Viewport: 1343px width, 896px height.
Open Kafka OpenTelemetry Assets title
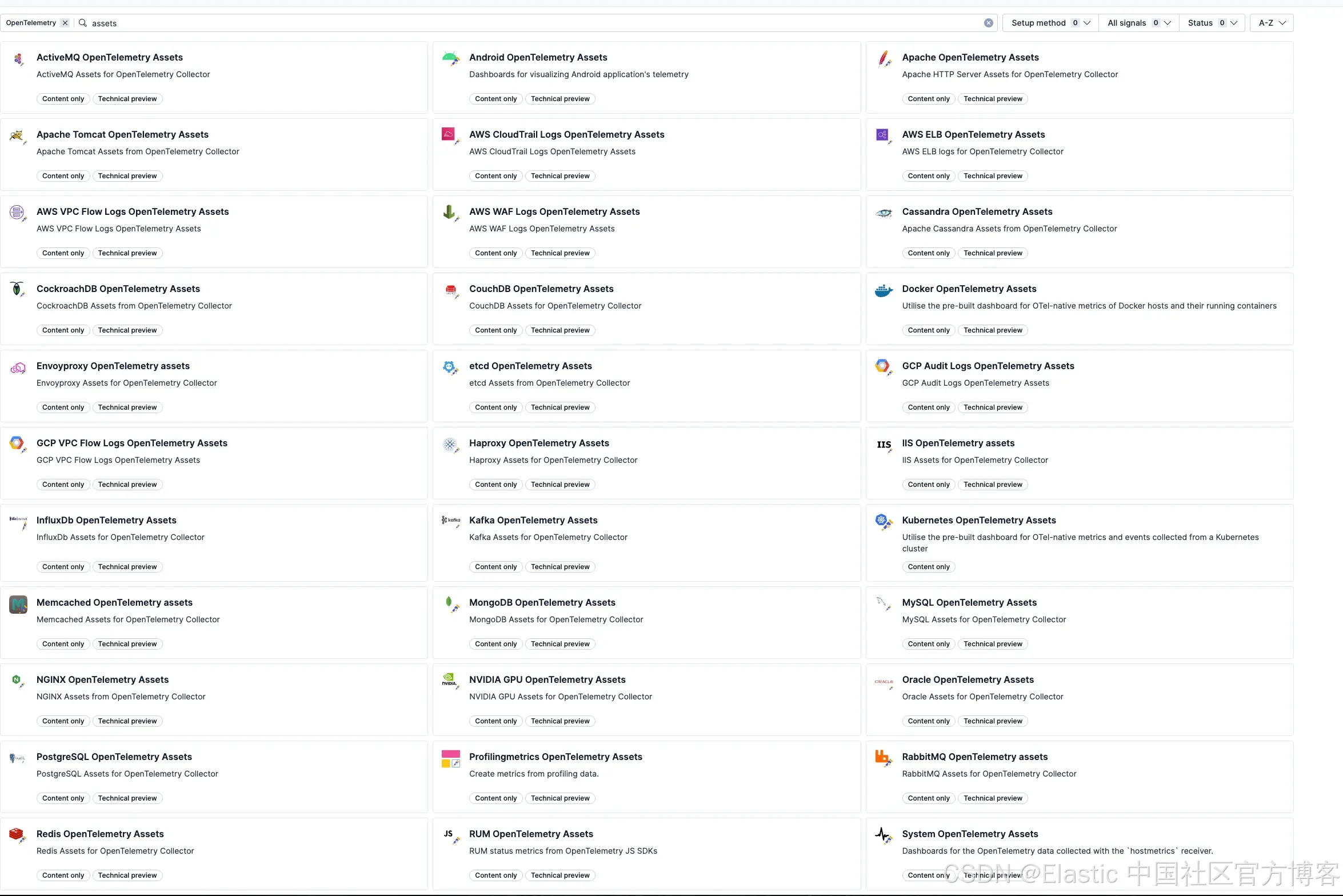[x=533, y=520]
